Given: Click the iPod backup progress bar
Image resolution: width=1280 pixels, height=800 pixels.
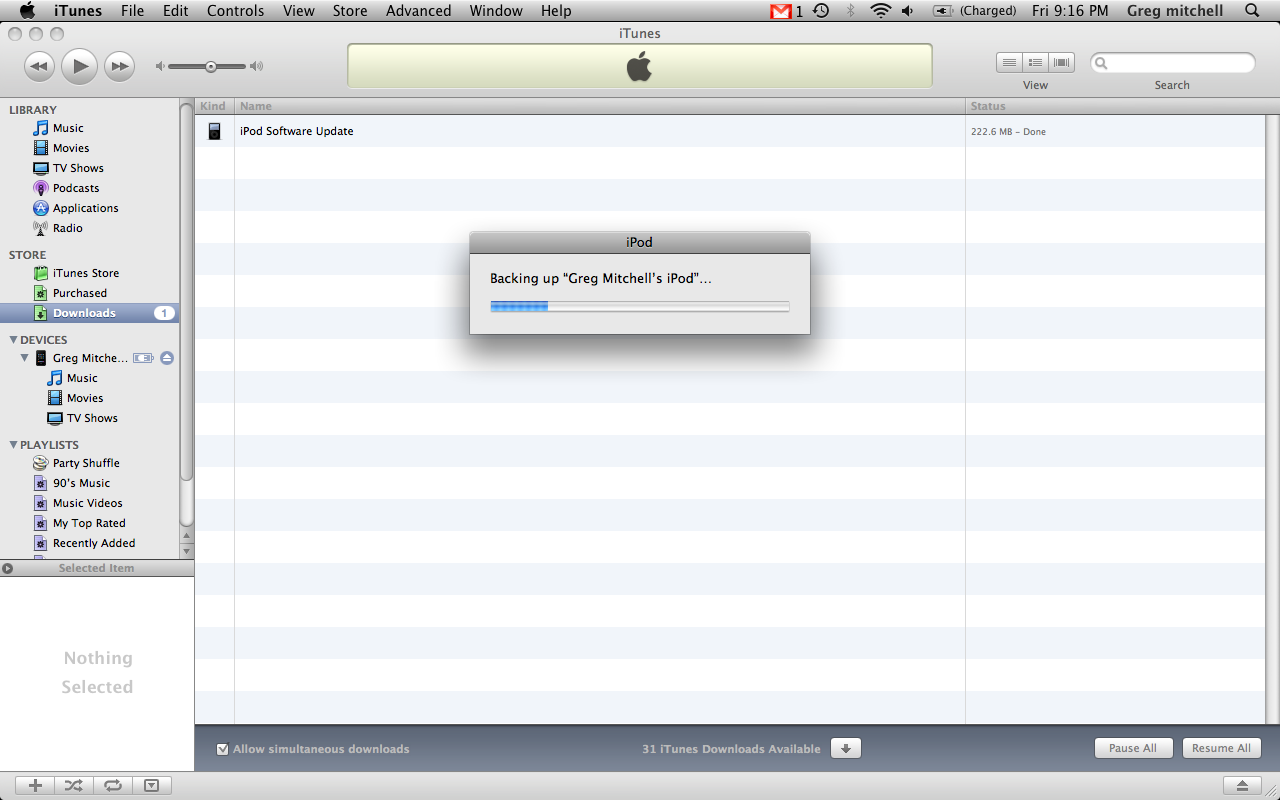Looking at the screenshot, I should tap(640, 306).
